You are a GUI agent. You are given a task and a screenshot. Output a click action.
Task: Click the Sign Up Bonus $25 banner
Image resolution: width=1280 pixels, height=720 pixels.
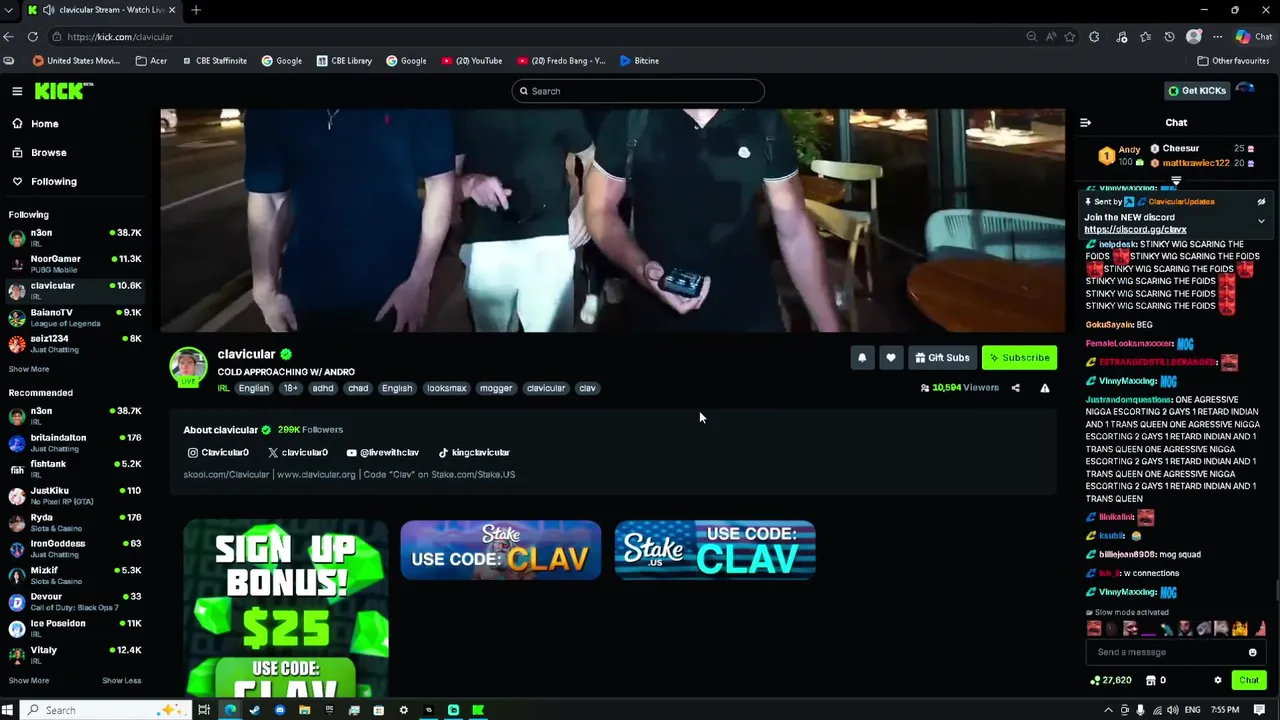click(285, 608)
